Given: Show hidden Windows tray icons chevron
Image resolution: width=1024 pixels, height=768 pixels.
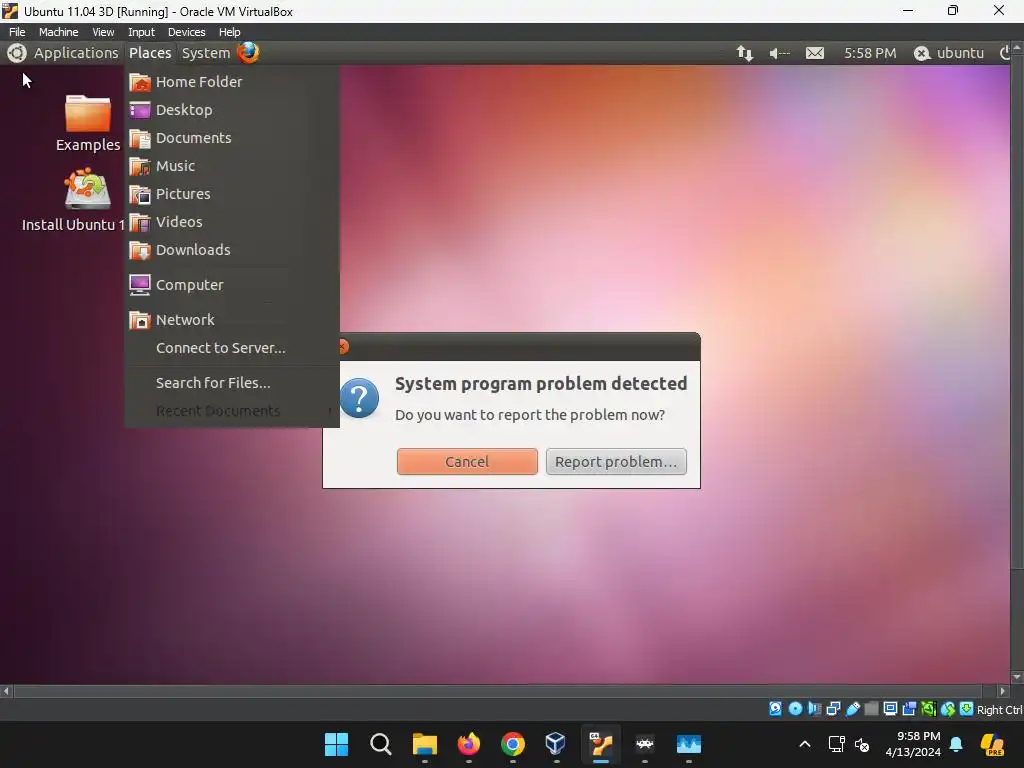Looking at the screenshot, I should (x=805, y=744).
